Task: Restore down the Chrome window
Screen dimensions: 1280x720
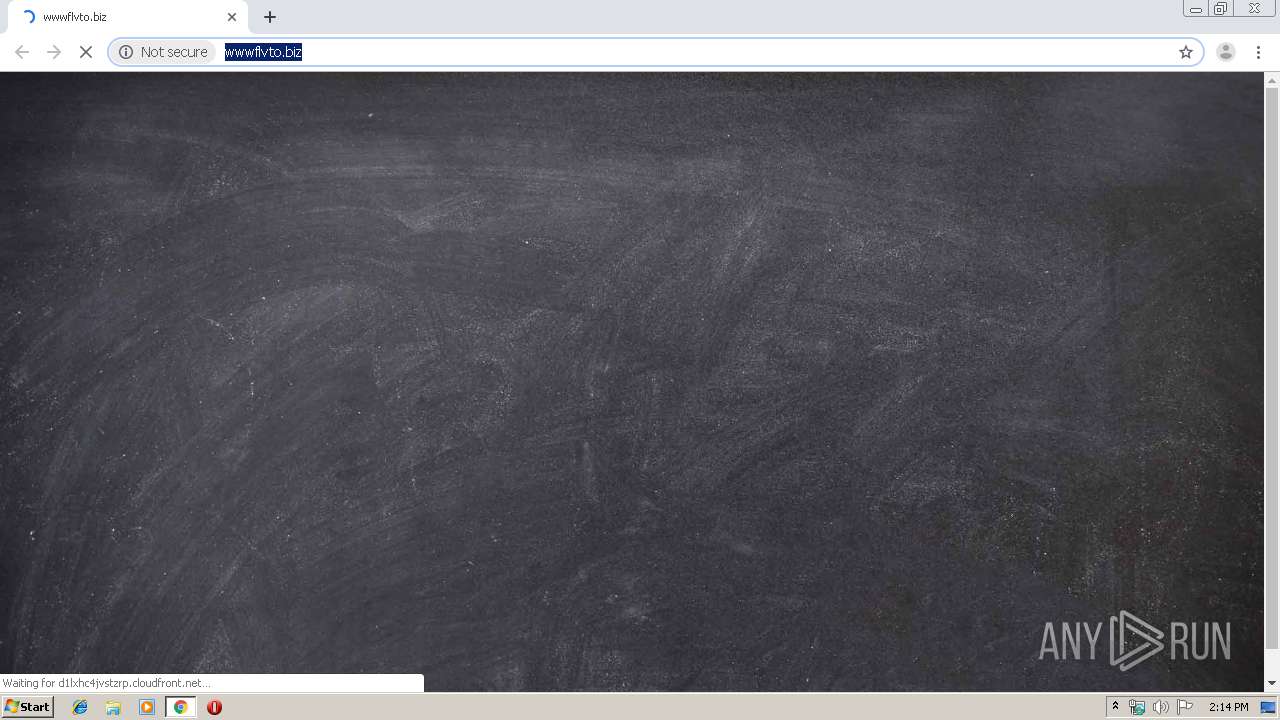Action: (1220, 9)
